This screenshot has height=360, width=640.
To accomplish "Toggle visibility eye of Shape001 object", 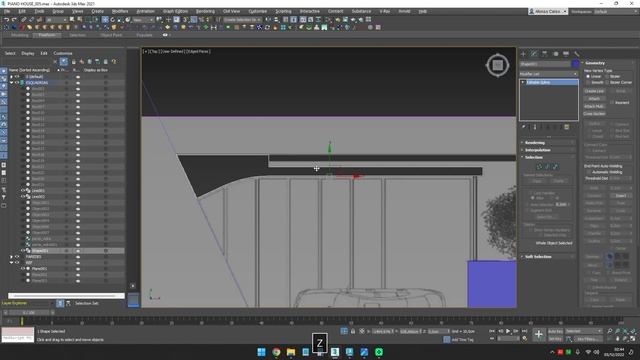I will pyautogui.click(x=23, y=251).
